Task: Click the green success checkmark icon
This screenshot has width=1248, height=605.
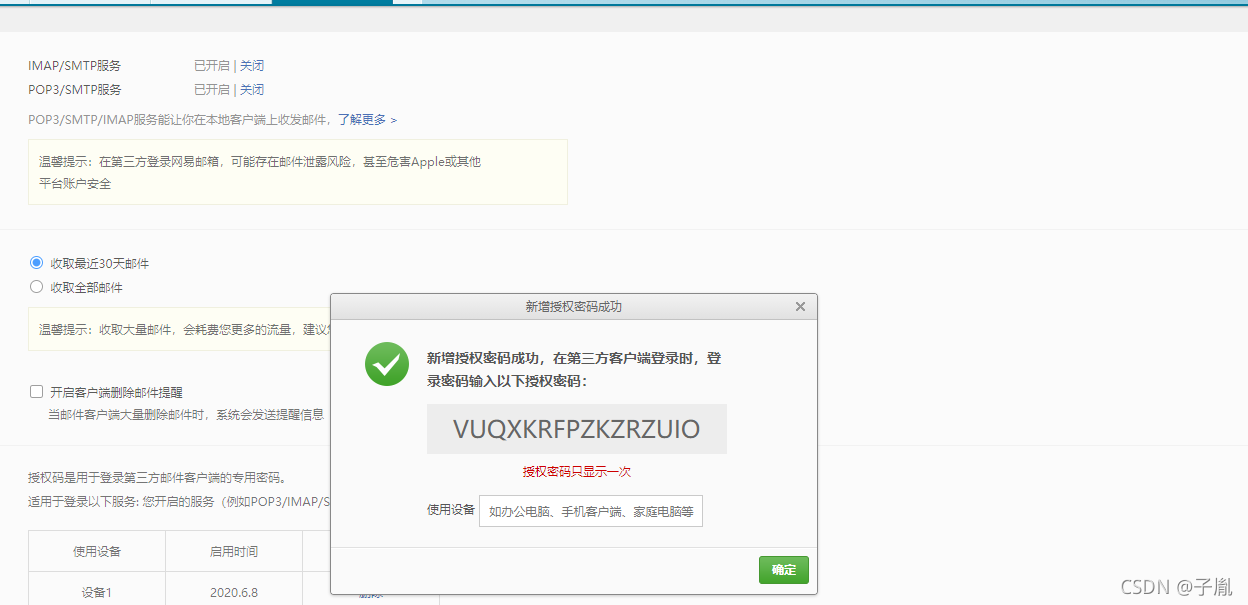Action: coord(386,364)
